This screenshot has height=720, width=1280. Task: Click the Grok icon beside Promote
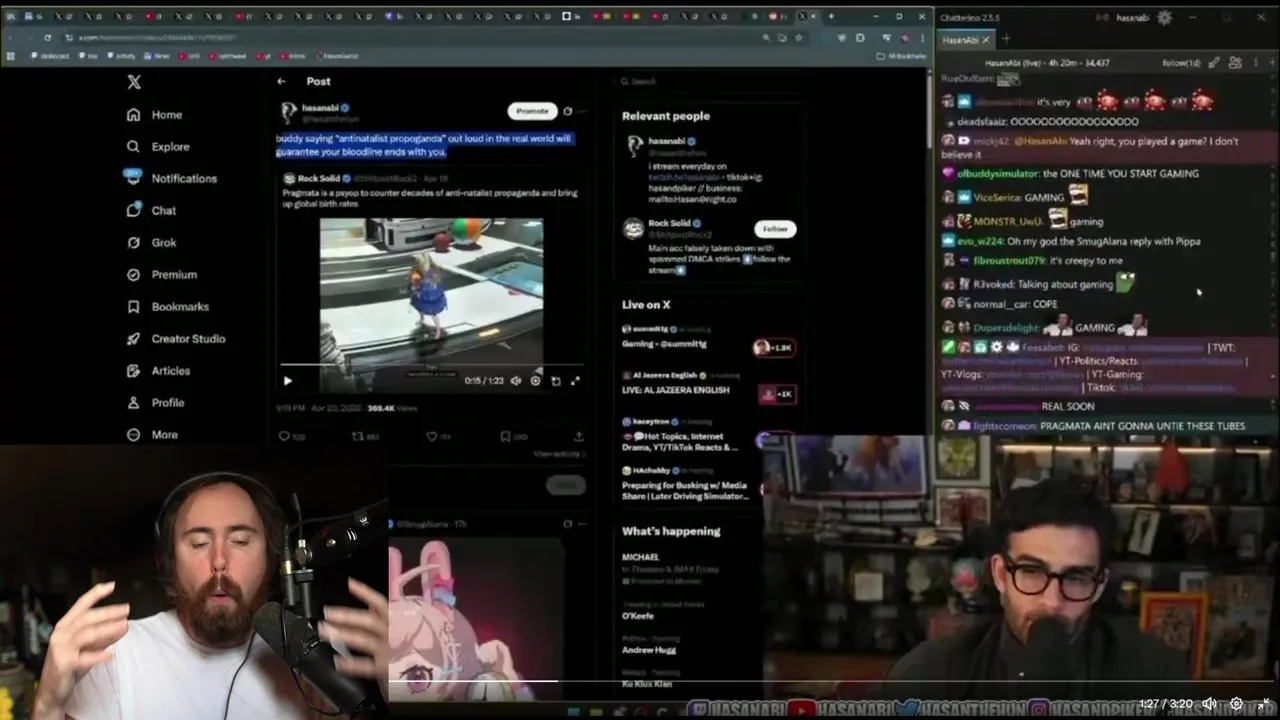coord(568,111)
